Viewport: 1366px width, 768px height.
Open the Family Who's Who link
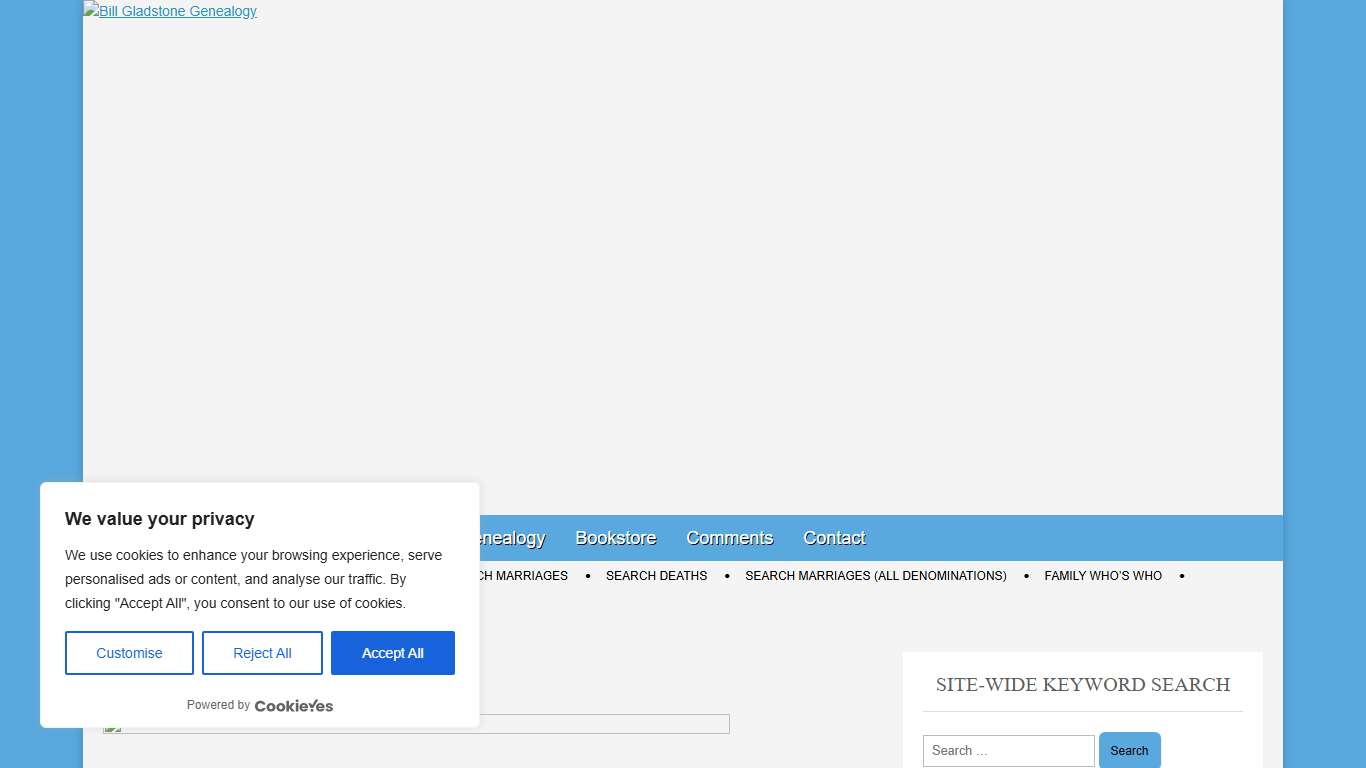pyautogui.click(x=1102, y=576)
